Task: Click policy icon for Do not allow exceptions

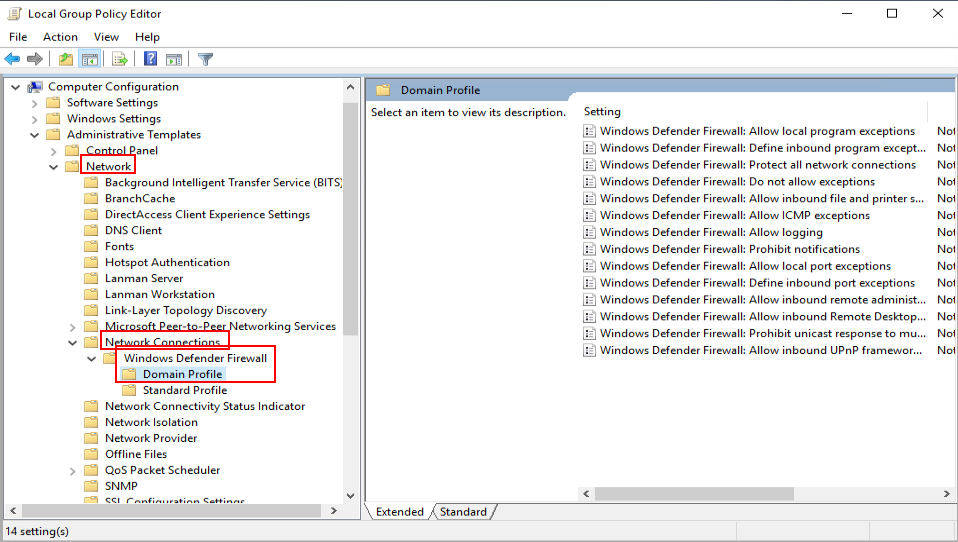Action: click(590, 181)
